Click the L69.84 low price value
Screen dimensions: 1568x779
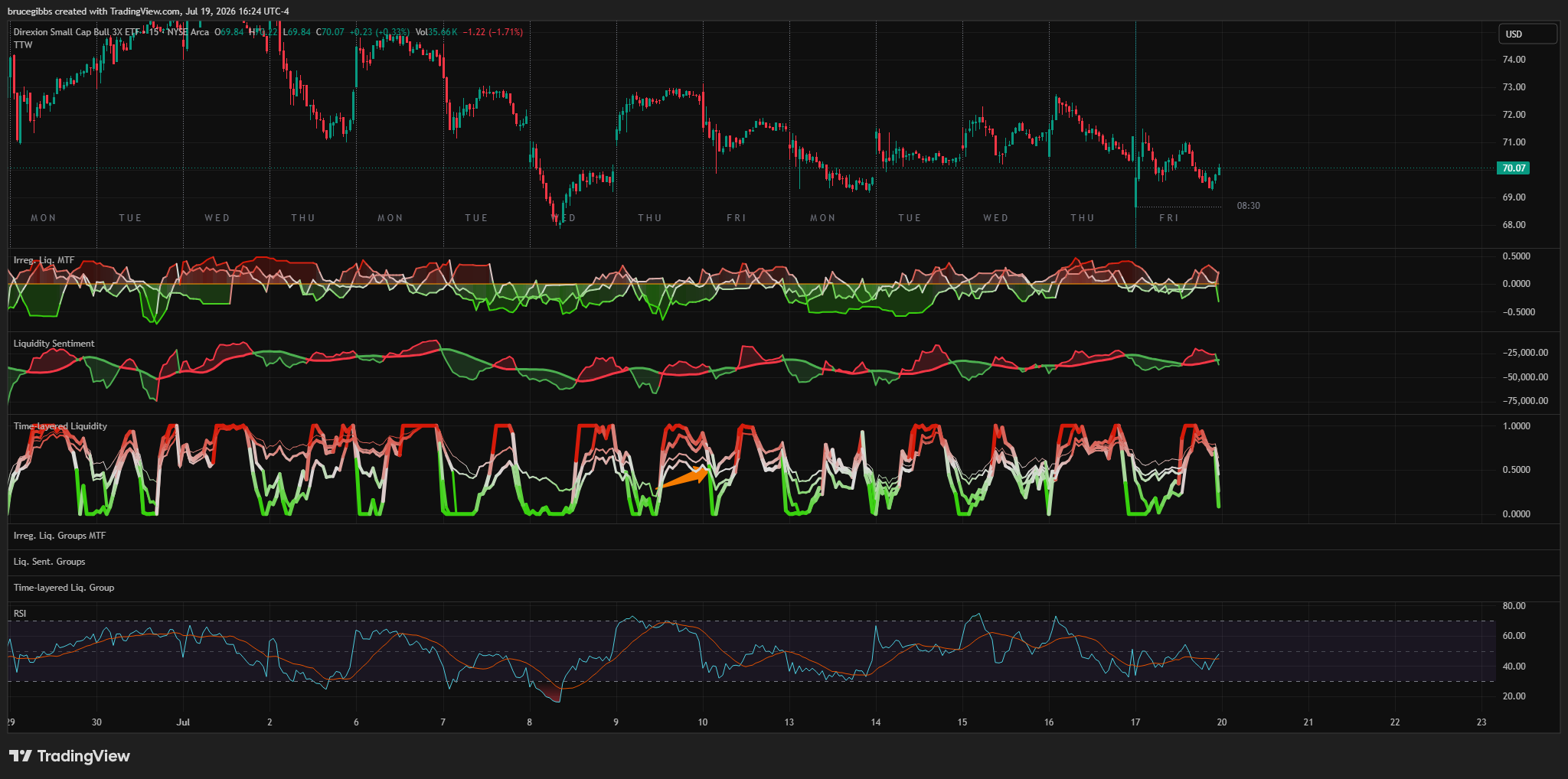click(x=297, y=32)
